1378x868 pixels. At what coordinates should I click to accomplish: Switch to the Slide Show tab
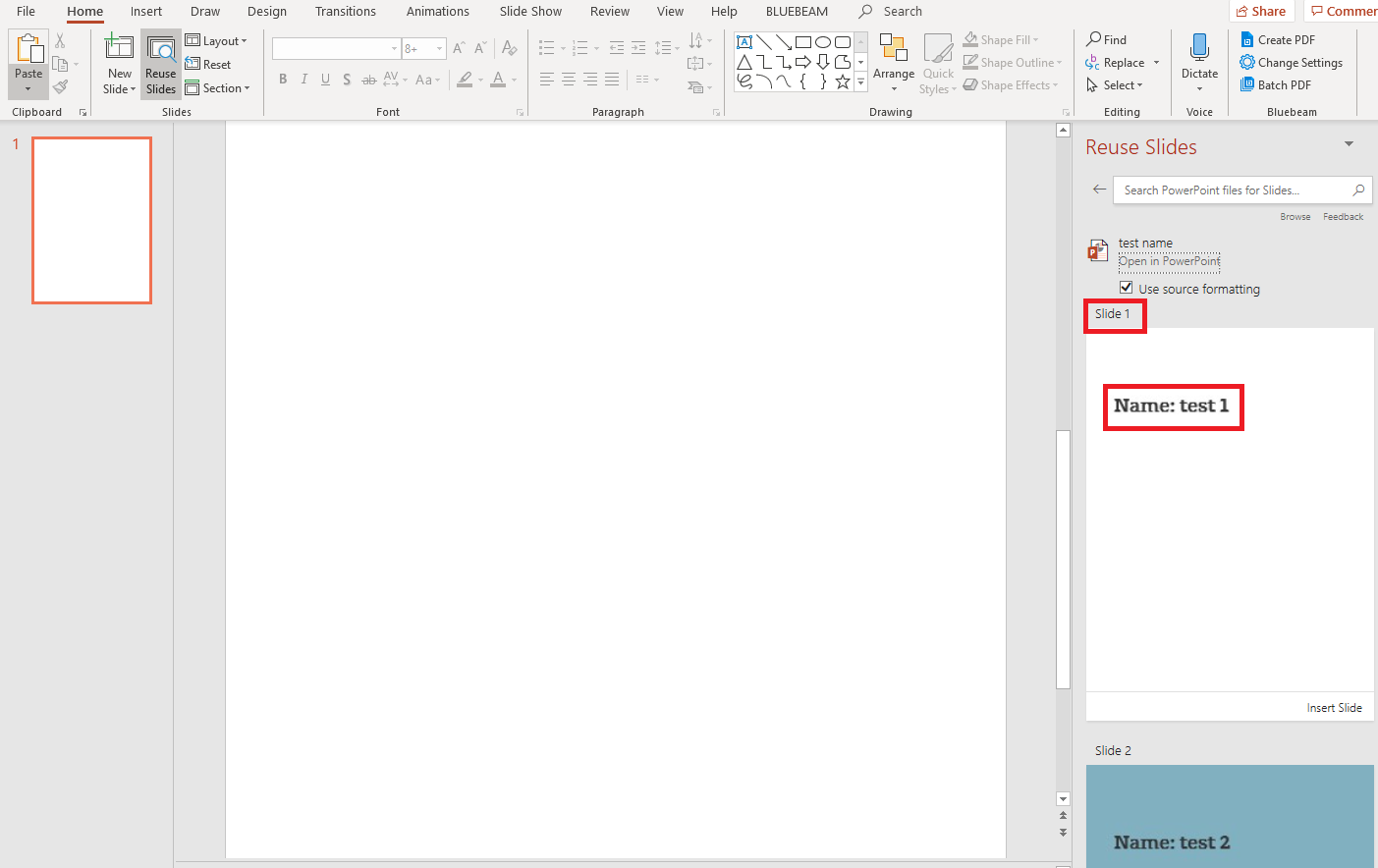[530, 11]
